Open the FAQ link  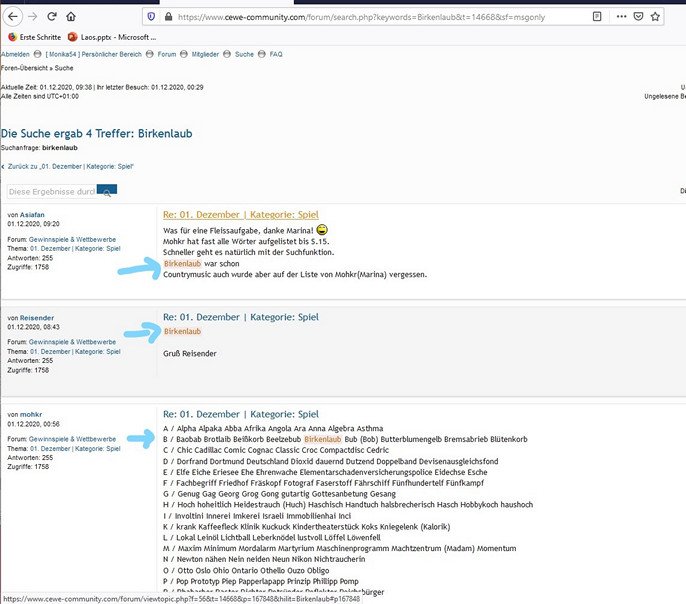click(x=276, y=54)
